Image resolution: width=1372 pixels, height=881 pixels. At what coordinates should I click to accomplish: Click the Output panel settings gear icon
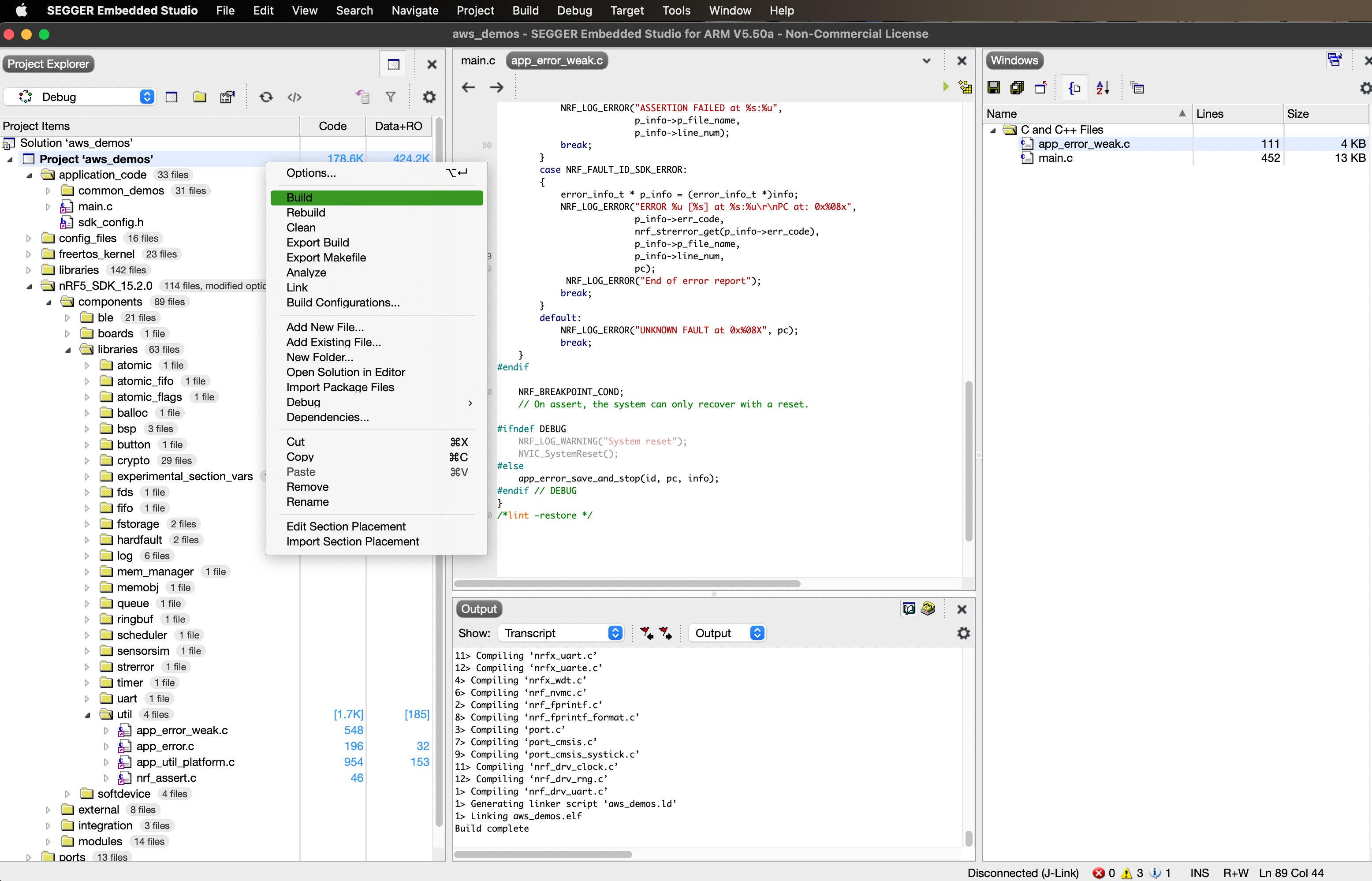pos(964,633)
